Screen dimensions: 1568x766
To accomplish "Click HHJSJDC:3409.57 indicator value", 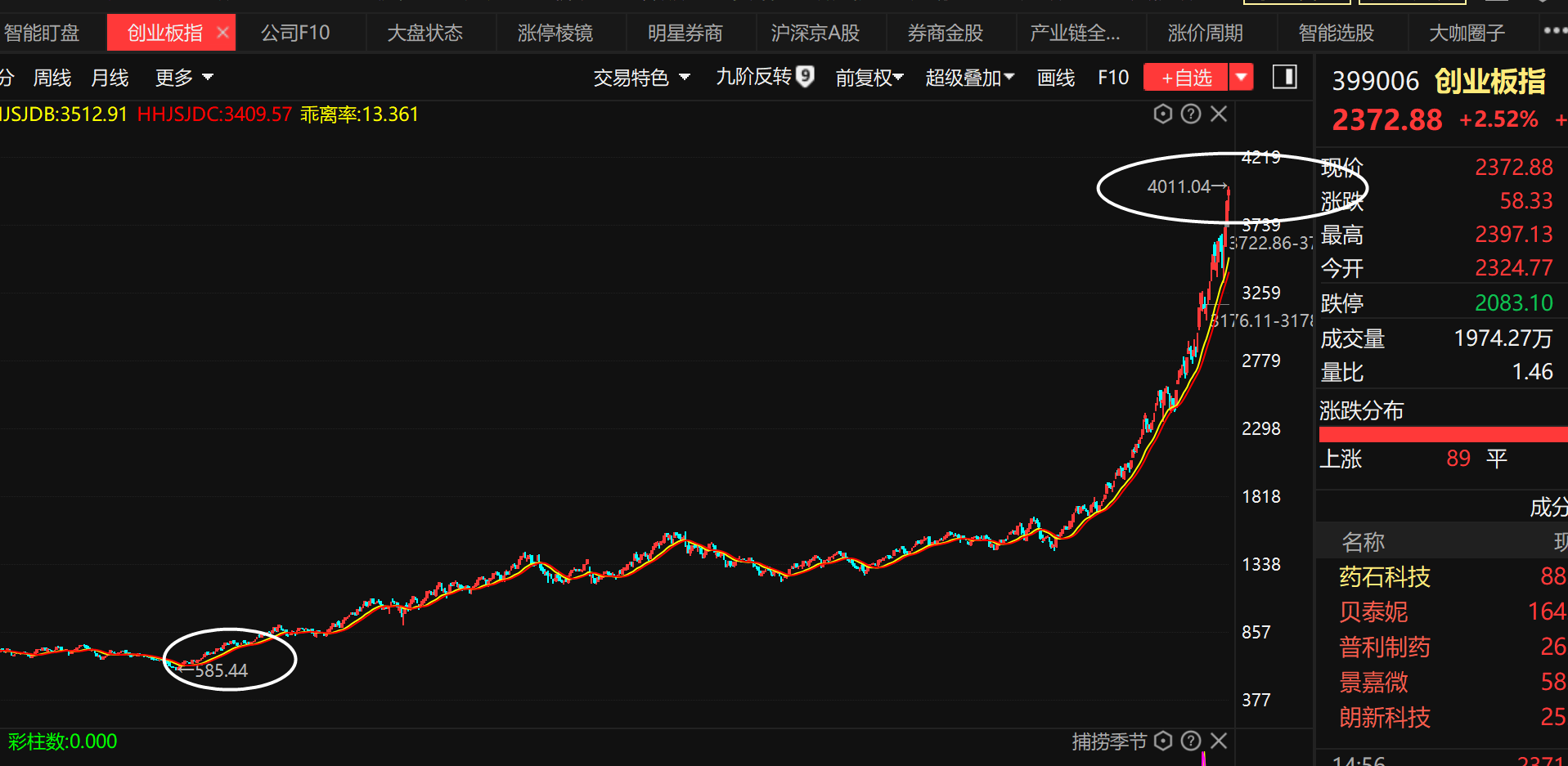I will (x=214, y=114).
